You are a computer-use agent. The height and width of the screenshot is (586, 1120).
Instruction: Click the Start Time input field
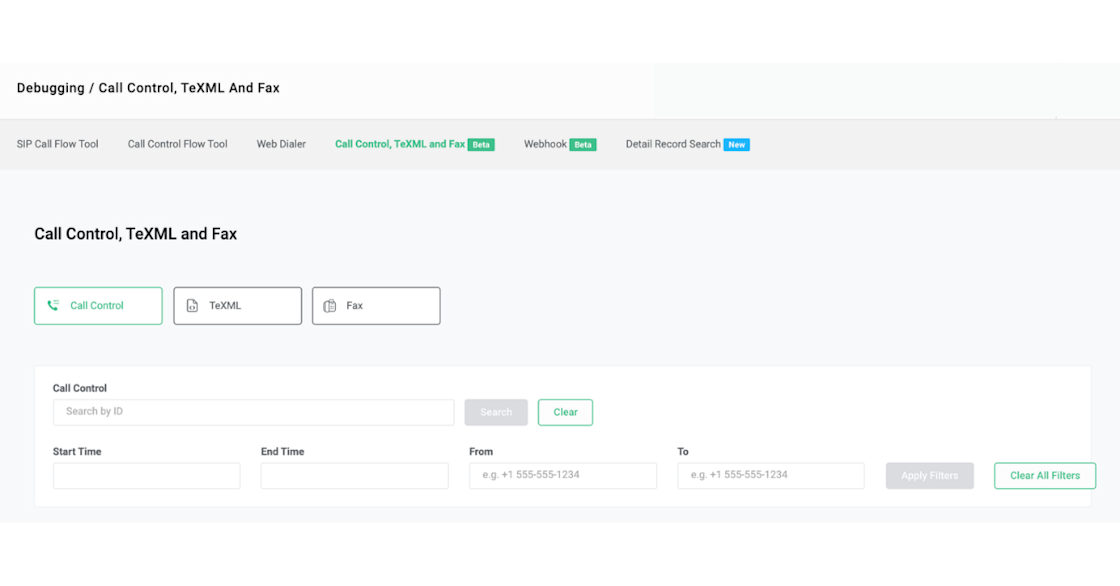(x=146, y=476)
